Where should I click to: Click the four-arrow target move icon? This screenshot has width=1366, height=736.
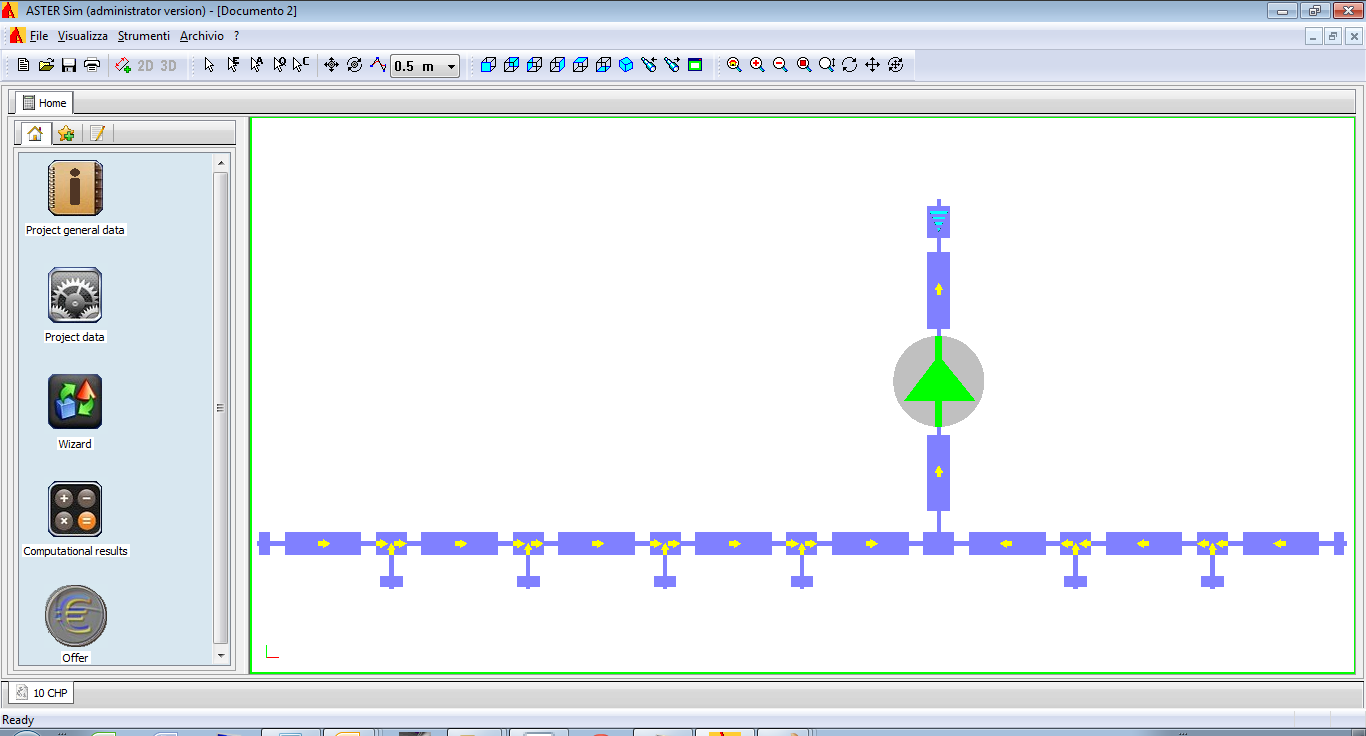point(332,65)
